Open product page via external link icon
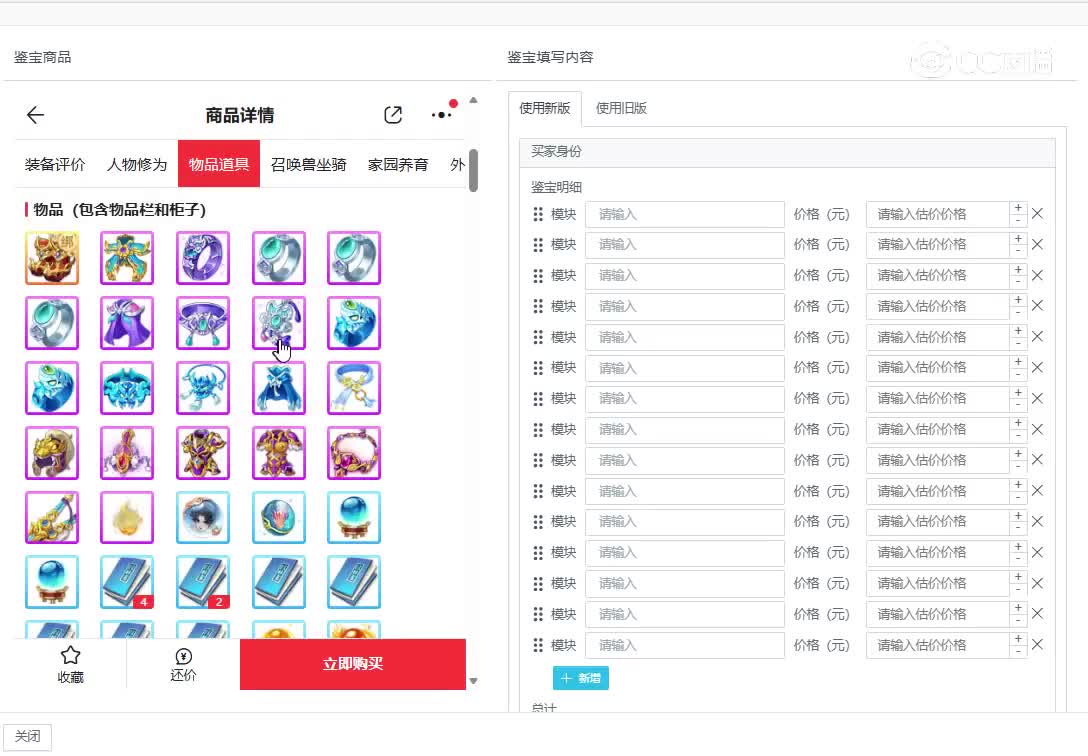The width and height of the screenshot is (1088, 756). 392,115
